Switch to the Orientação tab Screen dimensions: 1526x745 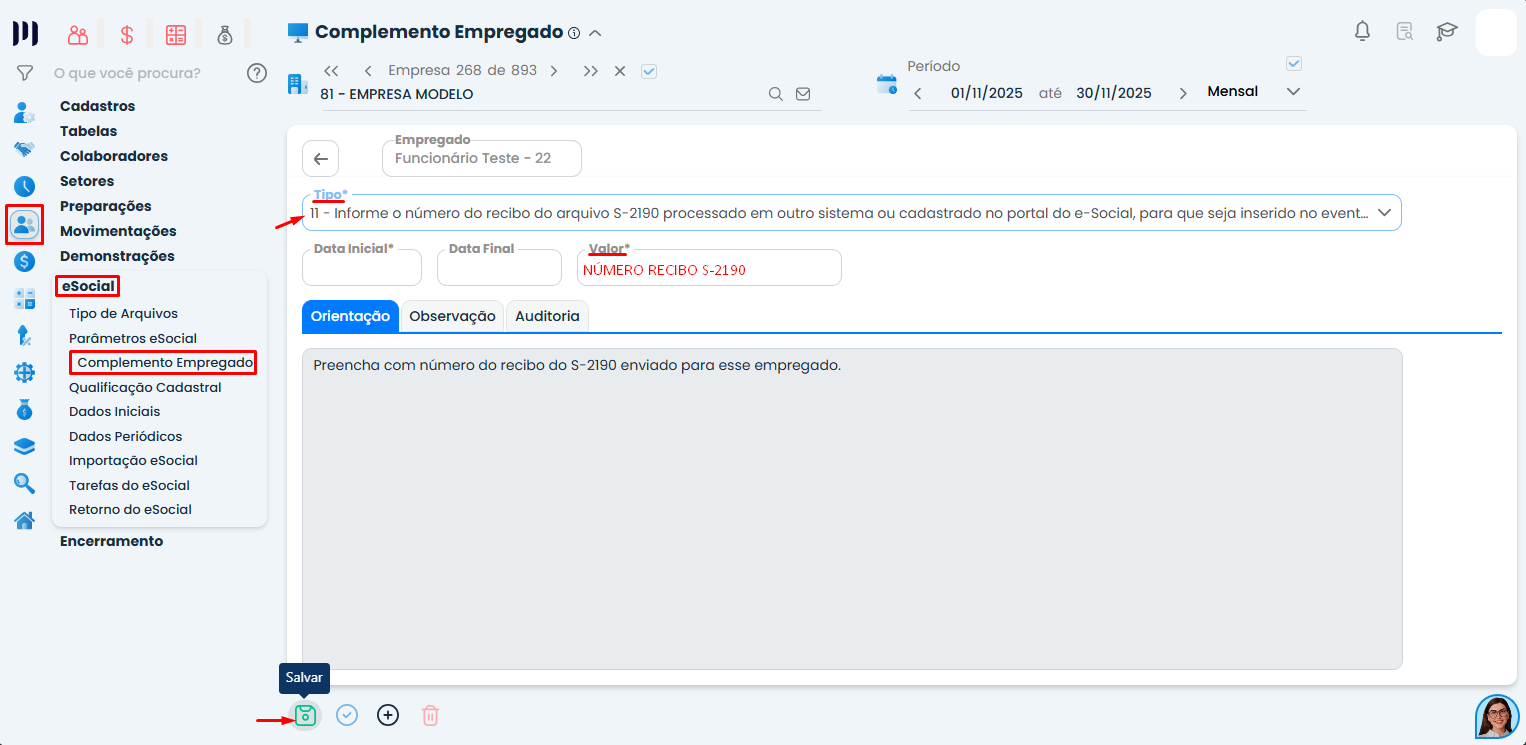coord(350,316)
